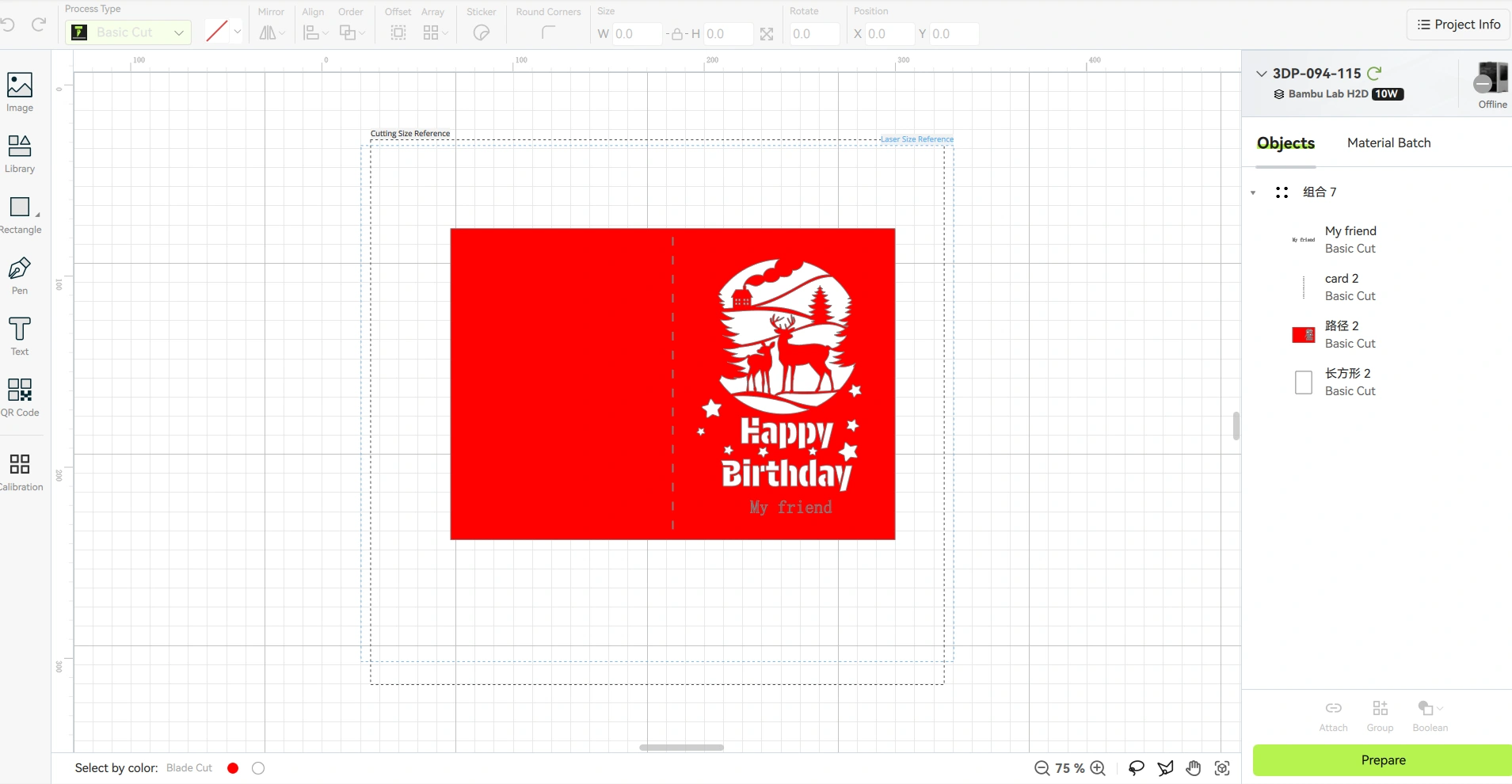Select objects by white color
This screenshot has width=1512, height=784.
point(258,768)
